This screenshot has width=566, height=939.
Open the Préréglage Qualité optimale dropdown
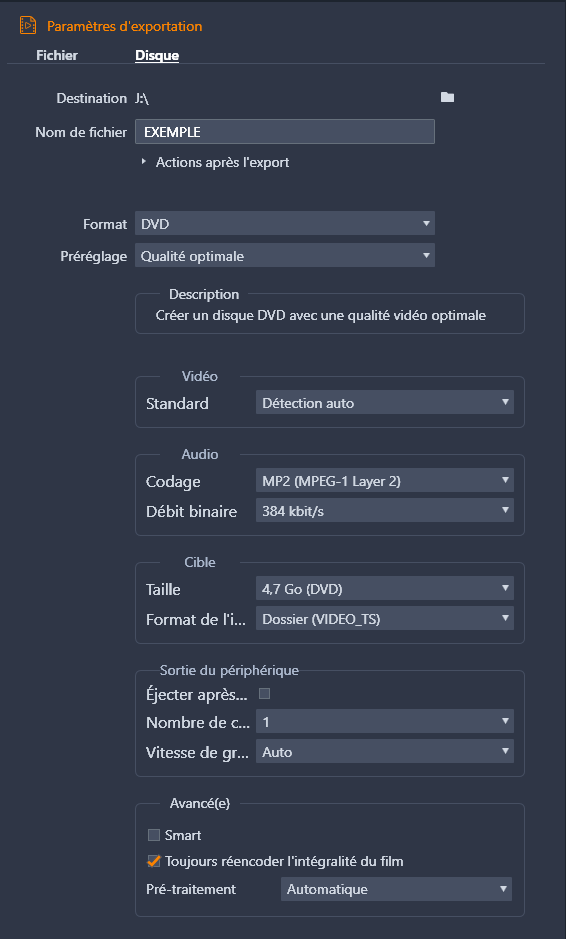coord(284,256)
